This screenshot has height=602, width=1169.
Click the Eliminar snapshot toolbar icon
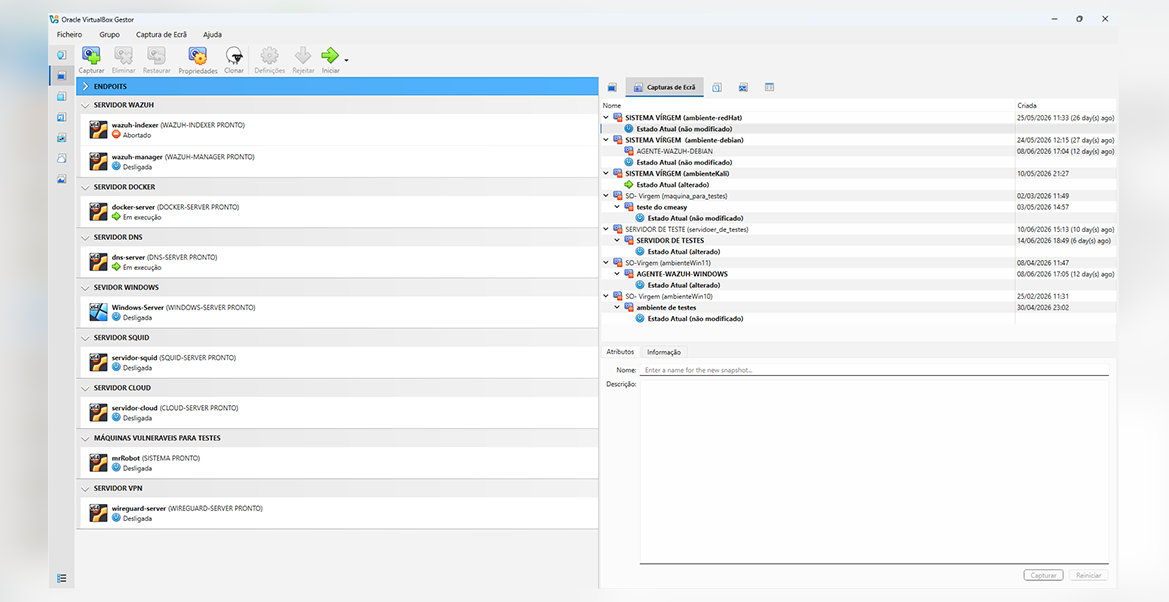click(x=123, y=56)
